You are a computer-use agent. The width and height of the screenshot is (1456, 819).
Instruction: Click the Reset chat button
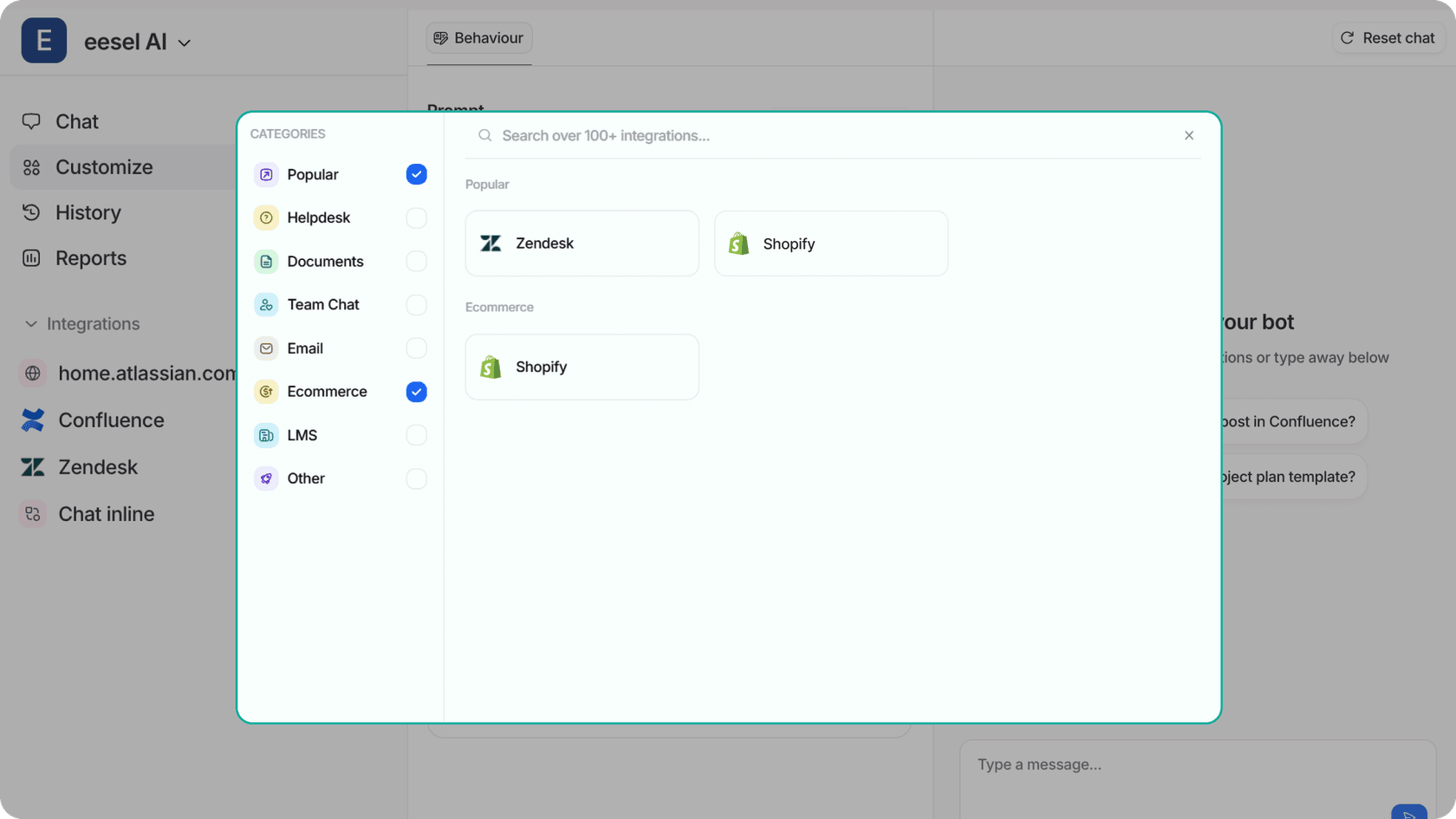[x=1387, y=37]
